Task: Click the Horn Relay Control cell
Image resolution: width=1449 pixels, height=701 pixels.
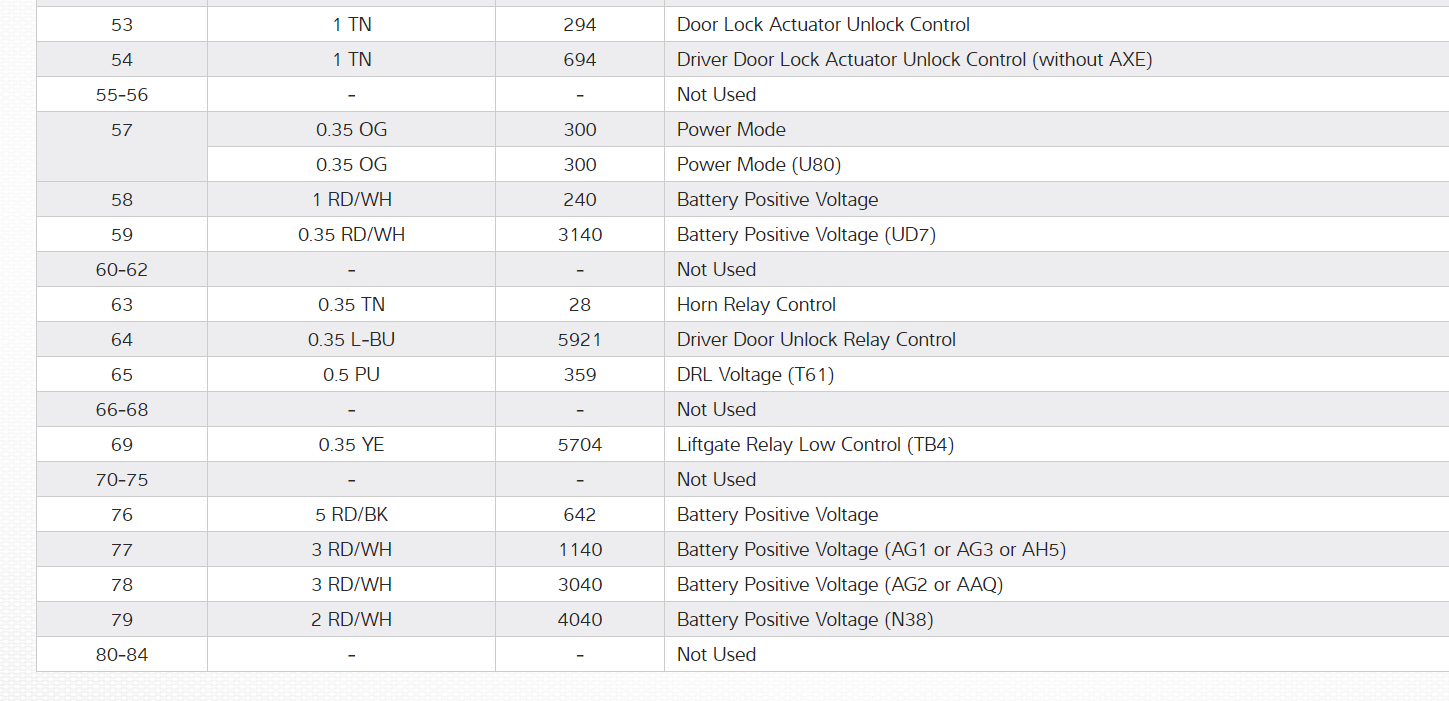Action: pyautogui.click(x=756, y=305)
